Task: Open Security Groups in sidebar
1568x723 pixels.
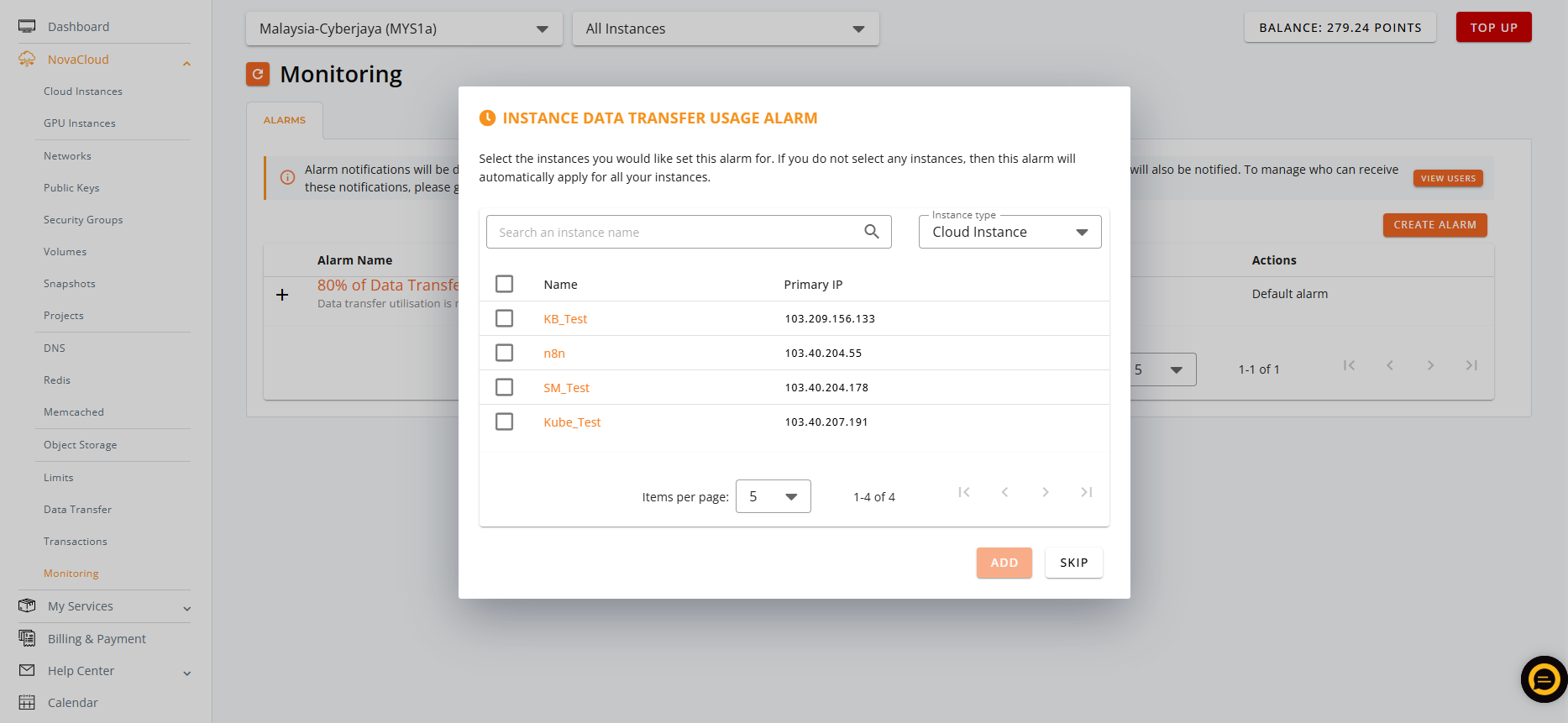Action: [x=83, y=220]
